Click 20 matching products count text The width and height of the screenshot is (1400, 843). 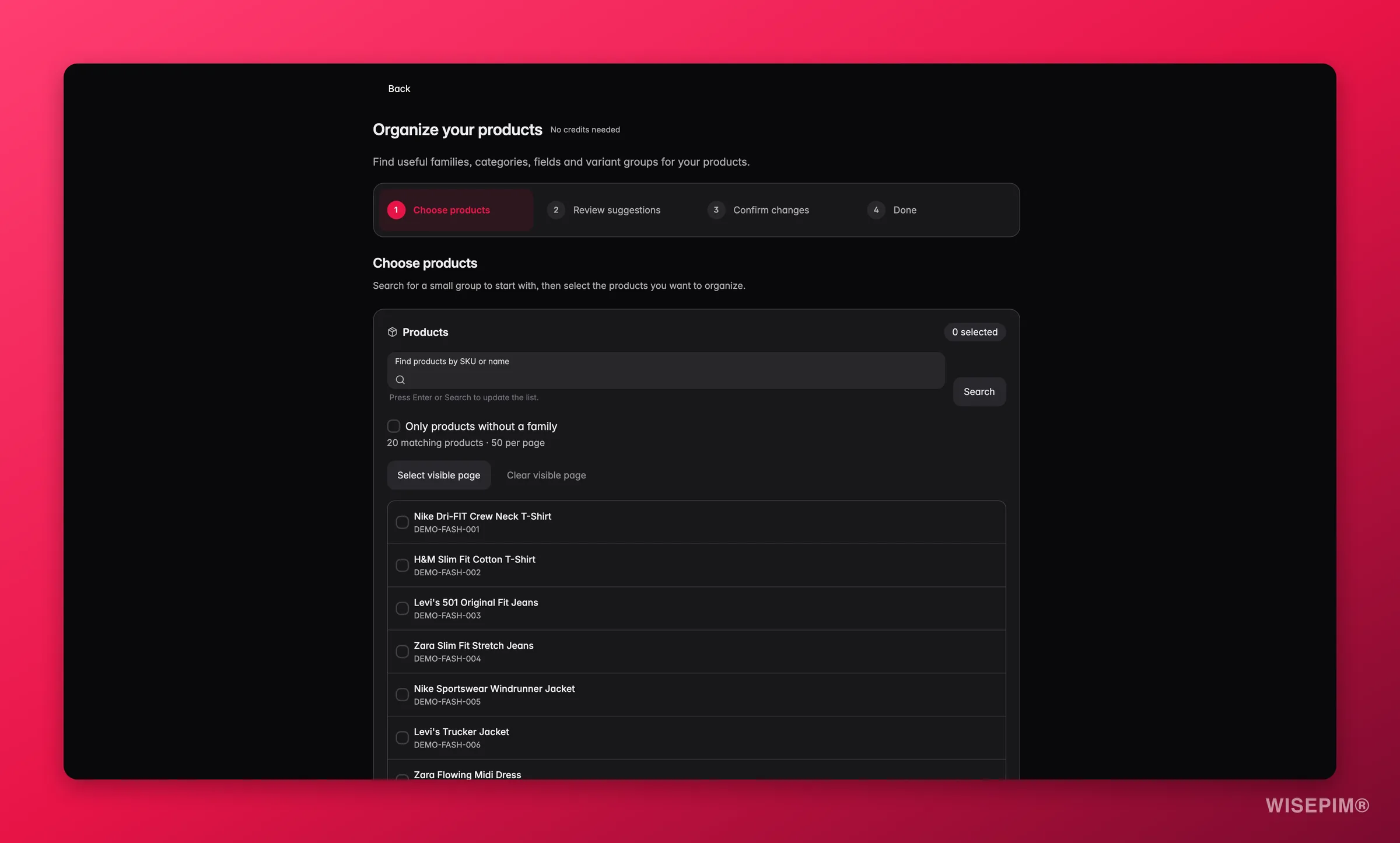435,443
